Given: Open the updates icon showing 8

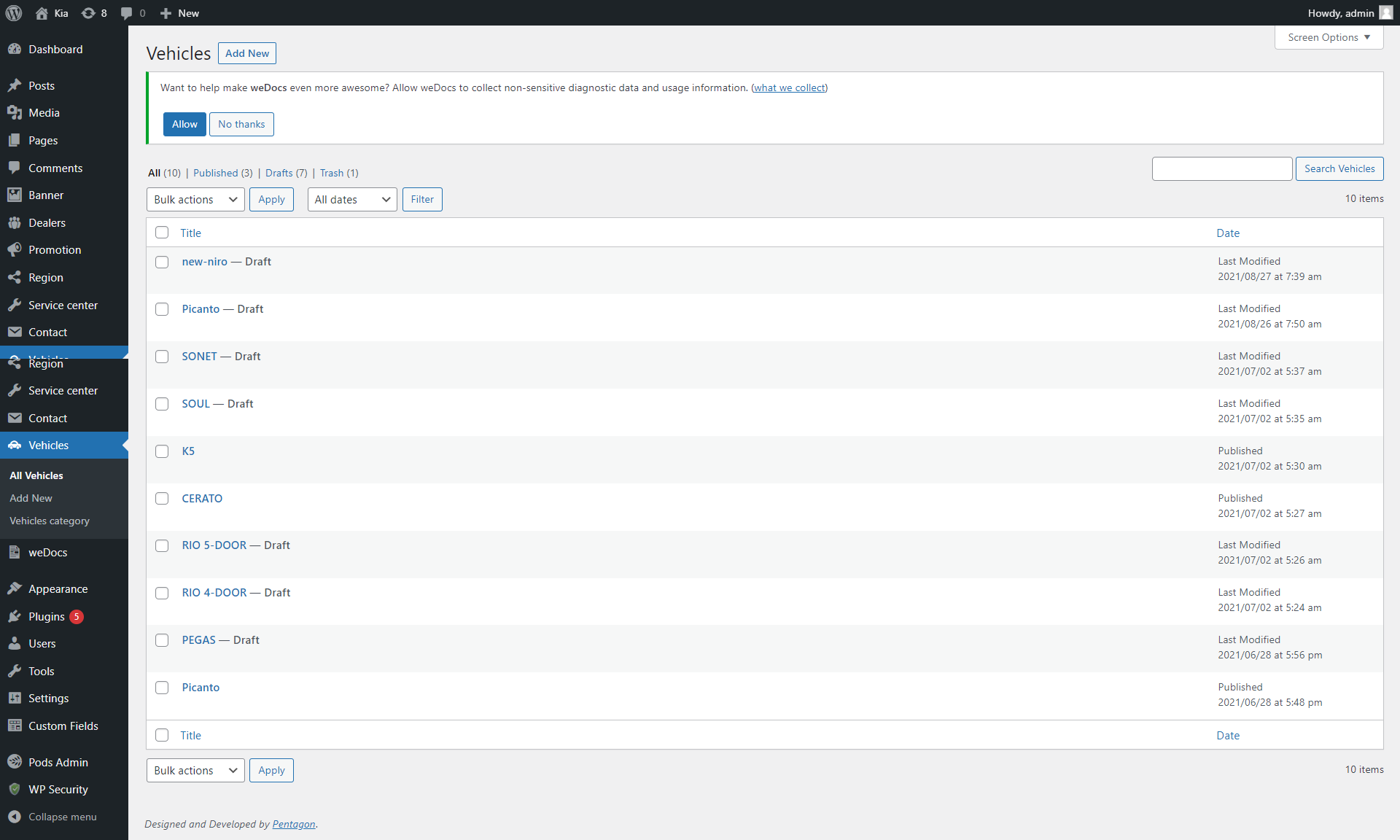Looking at the screenshot, I should 88,13.
